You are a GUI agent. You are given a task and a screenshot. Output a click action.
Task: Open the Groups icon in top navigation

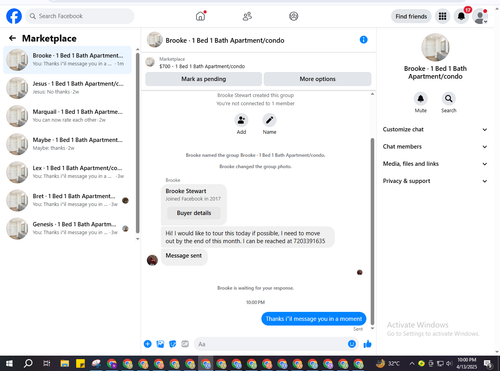pyautogui.click(x=294, y=16)
